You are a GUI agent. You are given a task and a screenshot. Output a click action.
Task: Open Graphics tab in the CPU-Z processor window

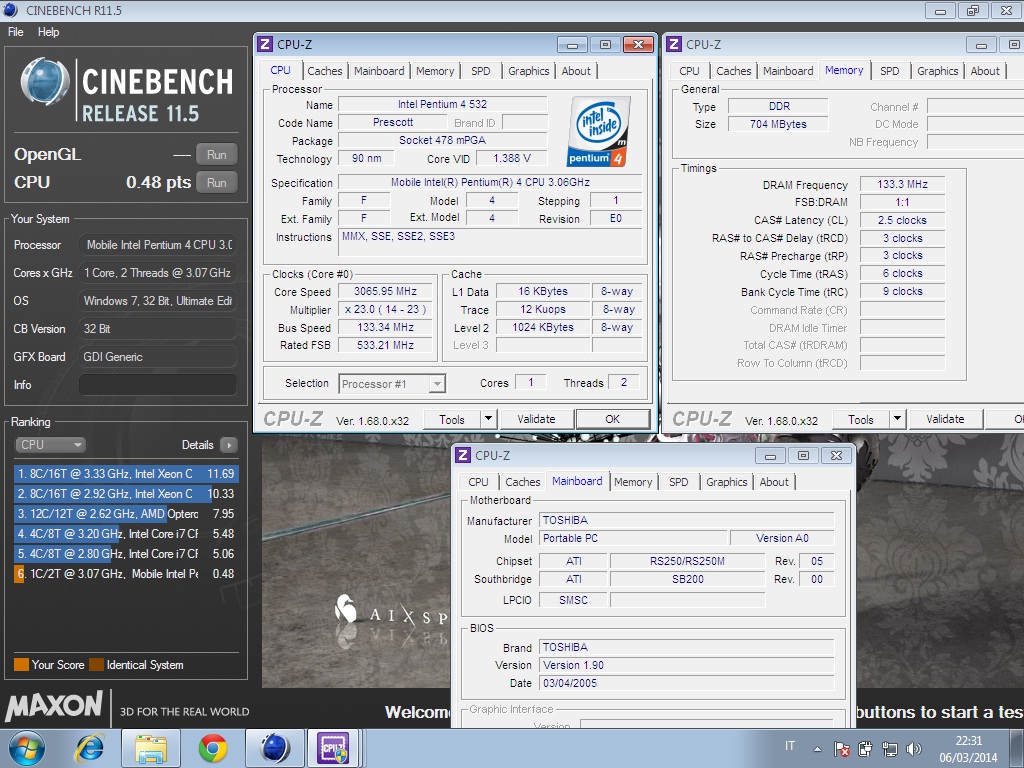point(528,71)
